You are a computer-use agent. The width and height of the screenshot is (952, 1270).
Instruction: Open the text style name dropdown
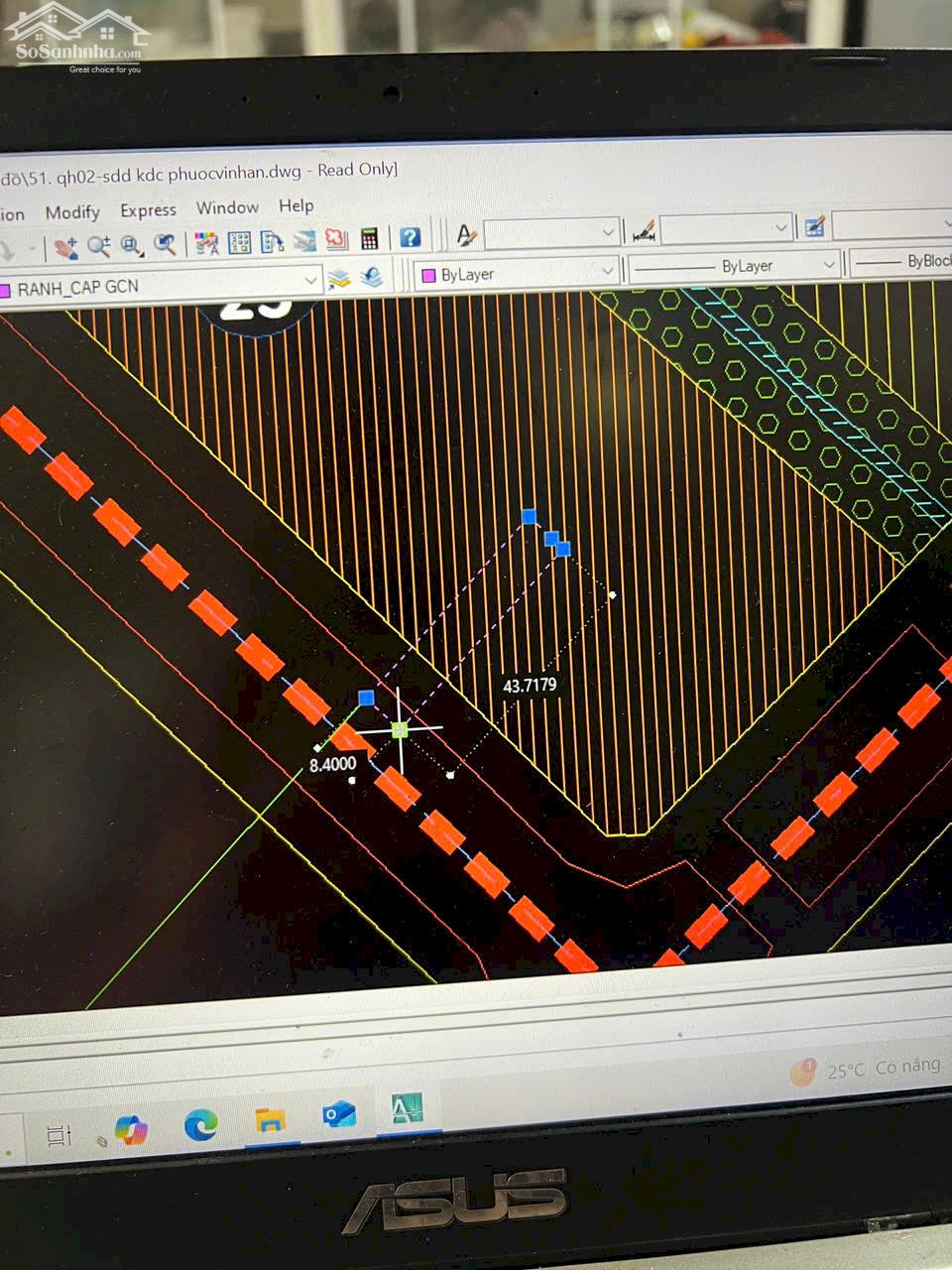[x=608, y=233]
